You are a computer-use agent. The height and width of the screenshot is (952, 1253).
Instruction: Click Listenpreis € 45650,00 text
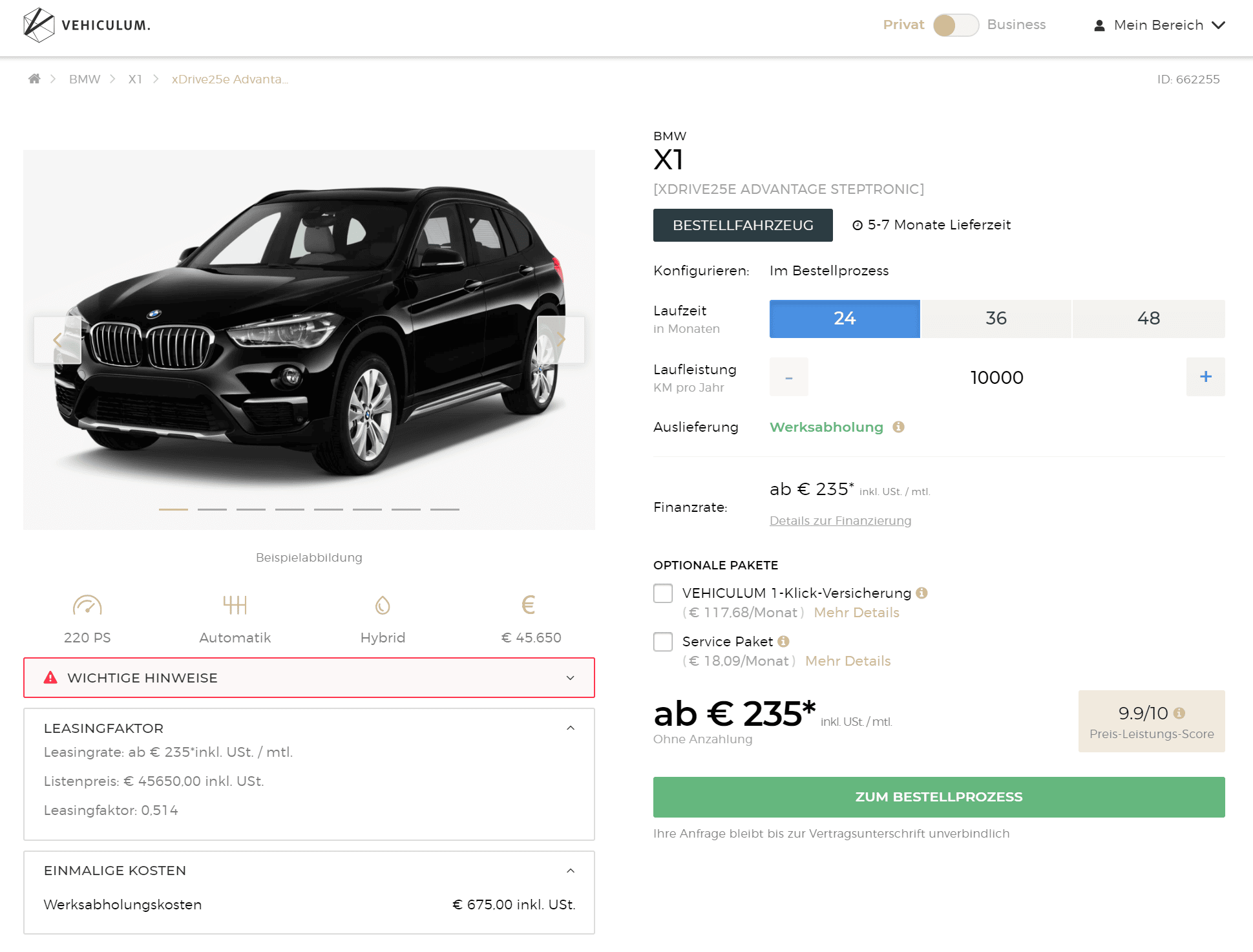tap(154, 781)
